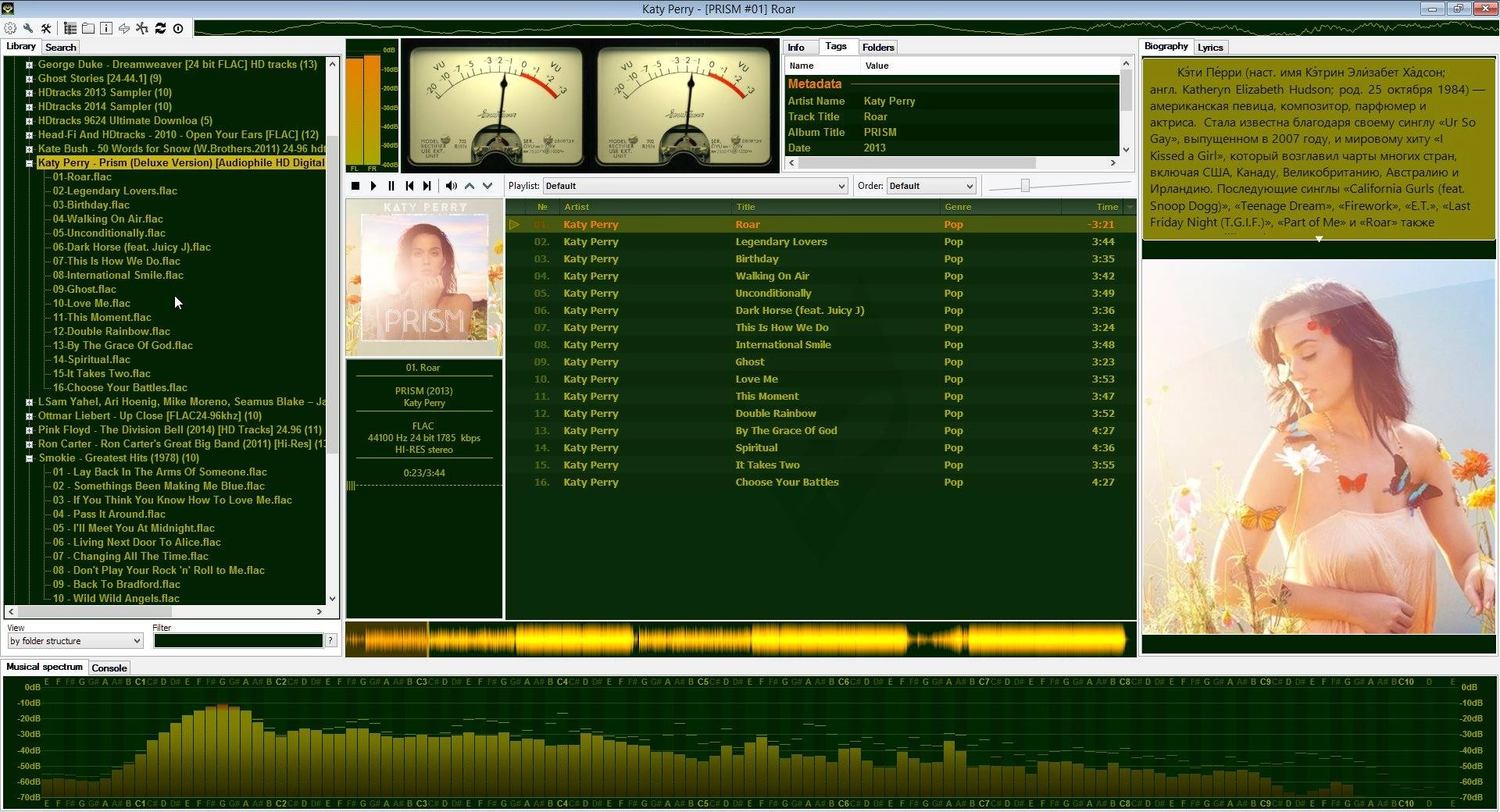Click the playlist column options arrow after Time

(1129, 207)
